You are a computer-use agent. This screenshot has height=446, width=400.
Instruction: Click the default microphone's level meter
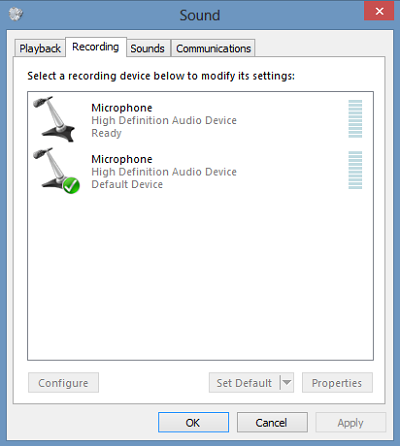(355, 170)
